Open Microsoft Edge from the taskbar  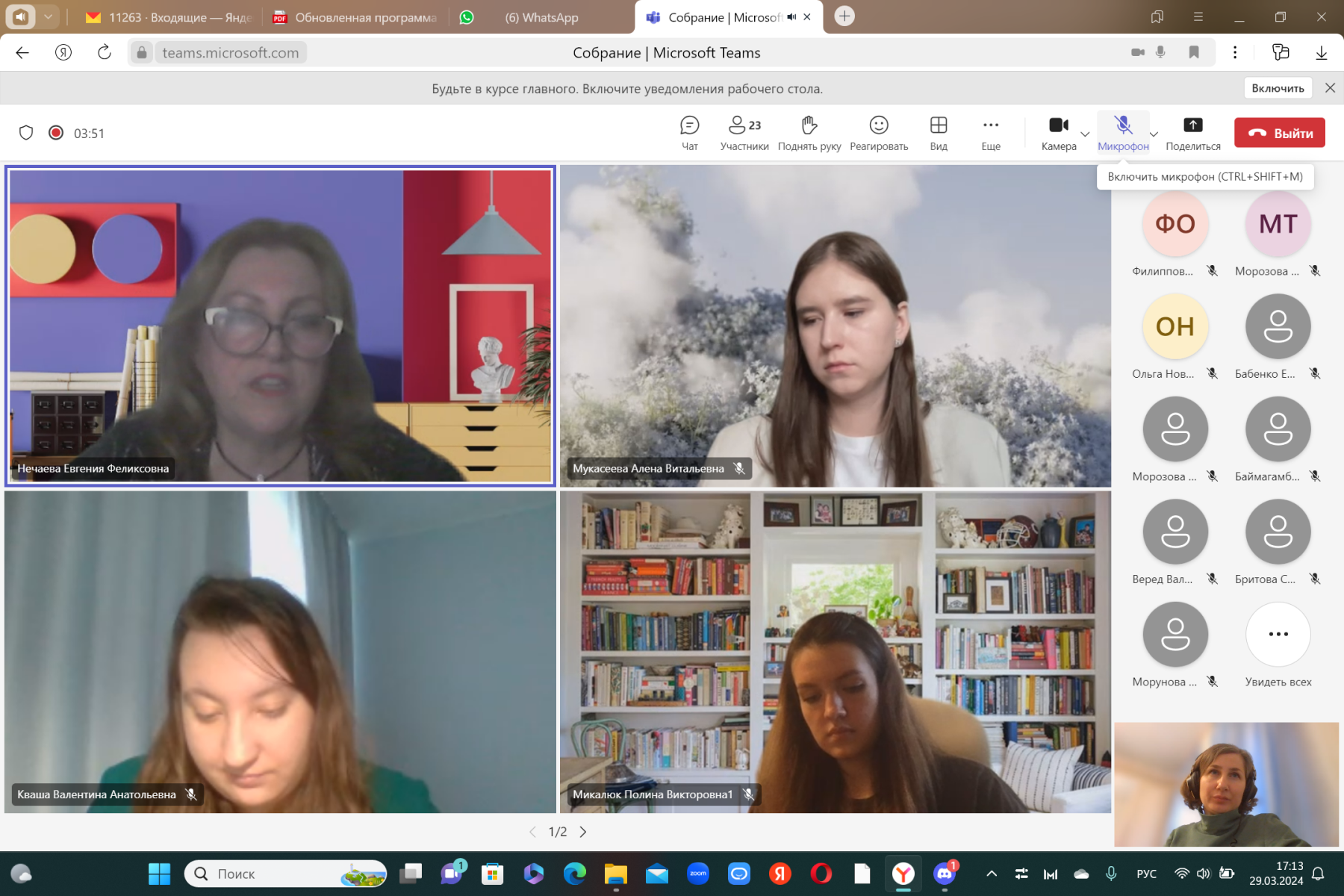[575, 874]
